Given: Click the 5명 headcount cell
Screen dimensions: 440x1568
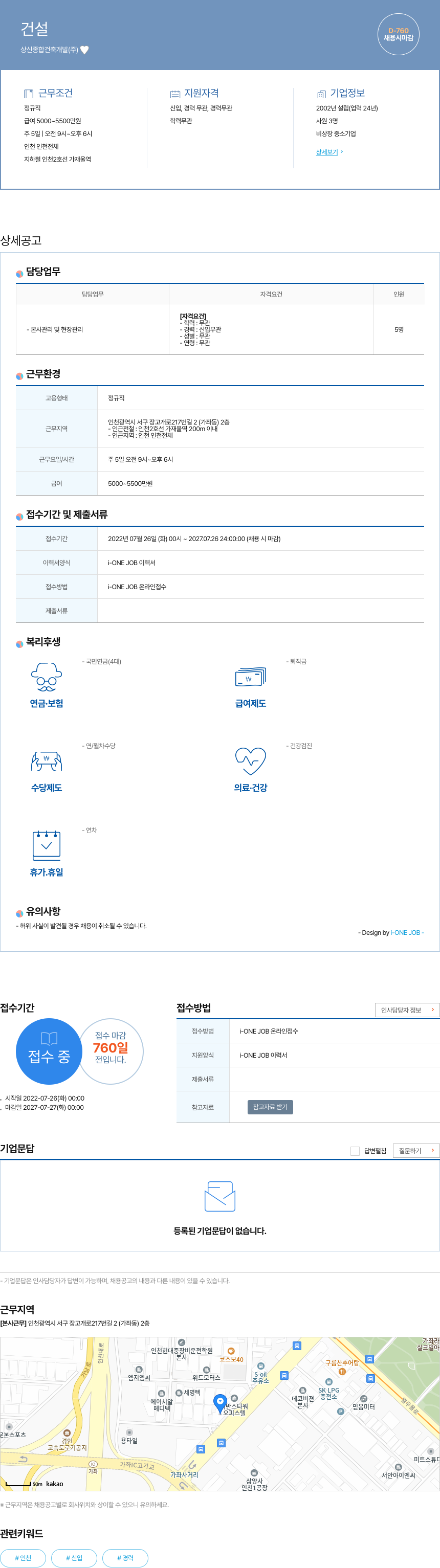Looking at the screenshot, I should pyautogui.click(x=399, y=329).
